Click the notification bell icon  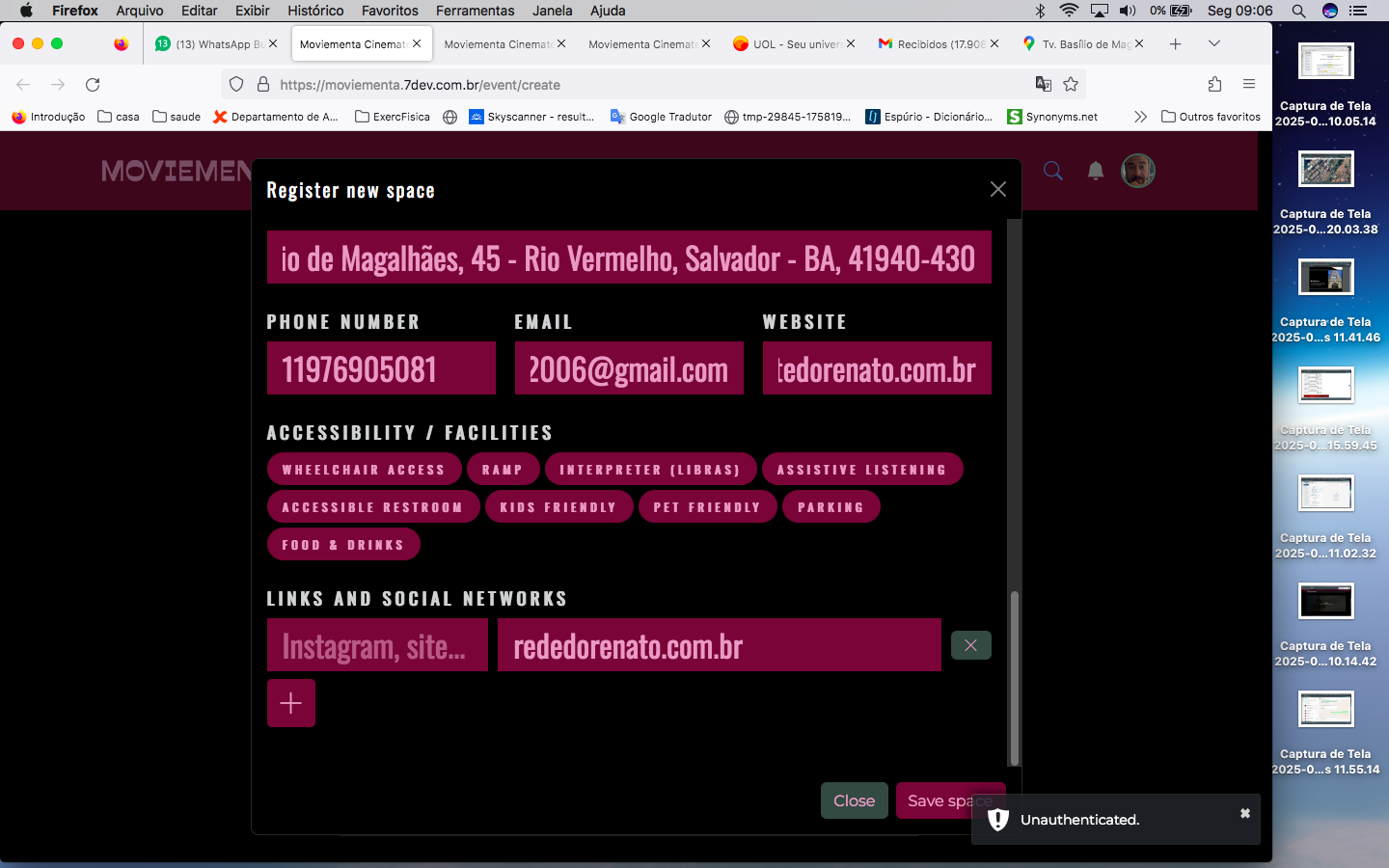point(1095,171)
